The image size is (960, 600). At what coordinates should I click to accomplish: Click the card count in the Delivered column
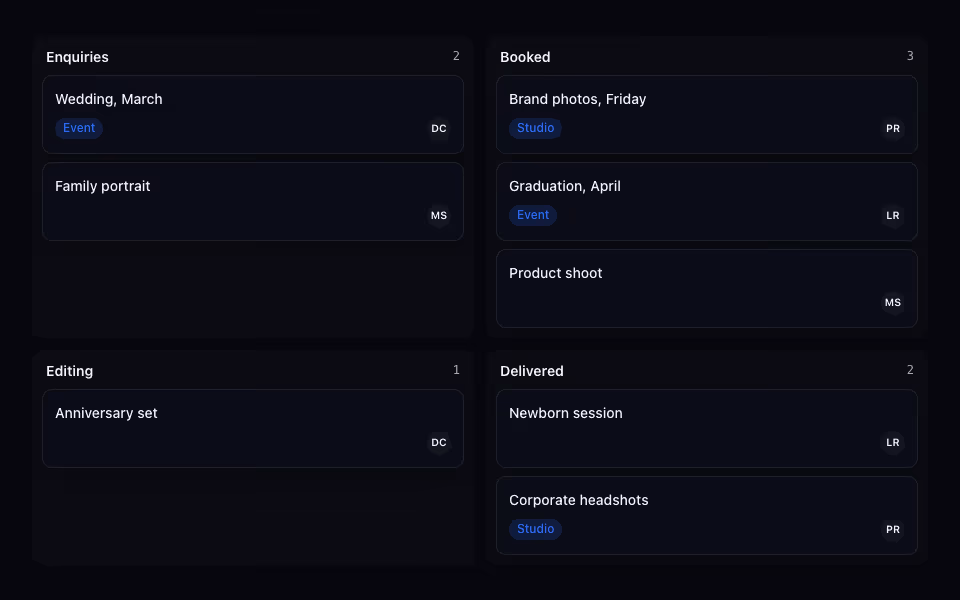click(910, 370)
